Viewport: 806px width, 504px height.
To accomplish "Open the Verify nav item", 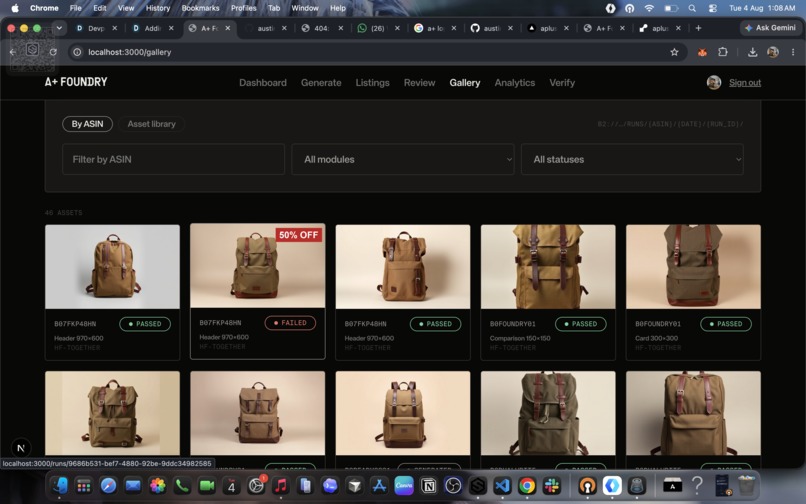I will pos(562,83).
